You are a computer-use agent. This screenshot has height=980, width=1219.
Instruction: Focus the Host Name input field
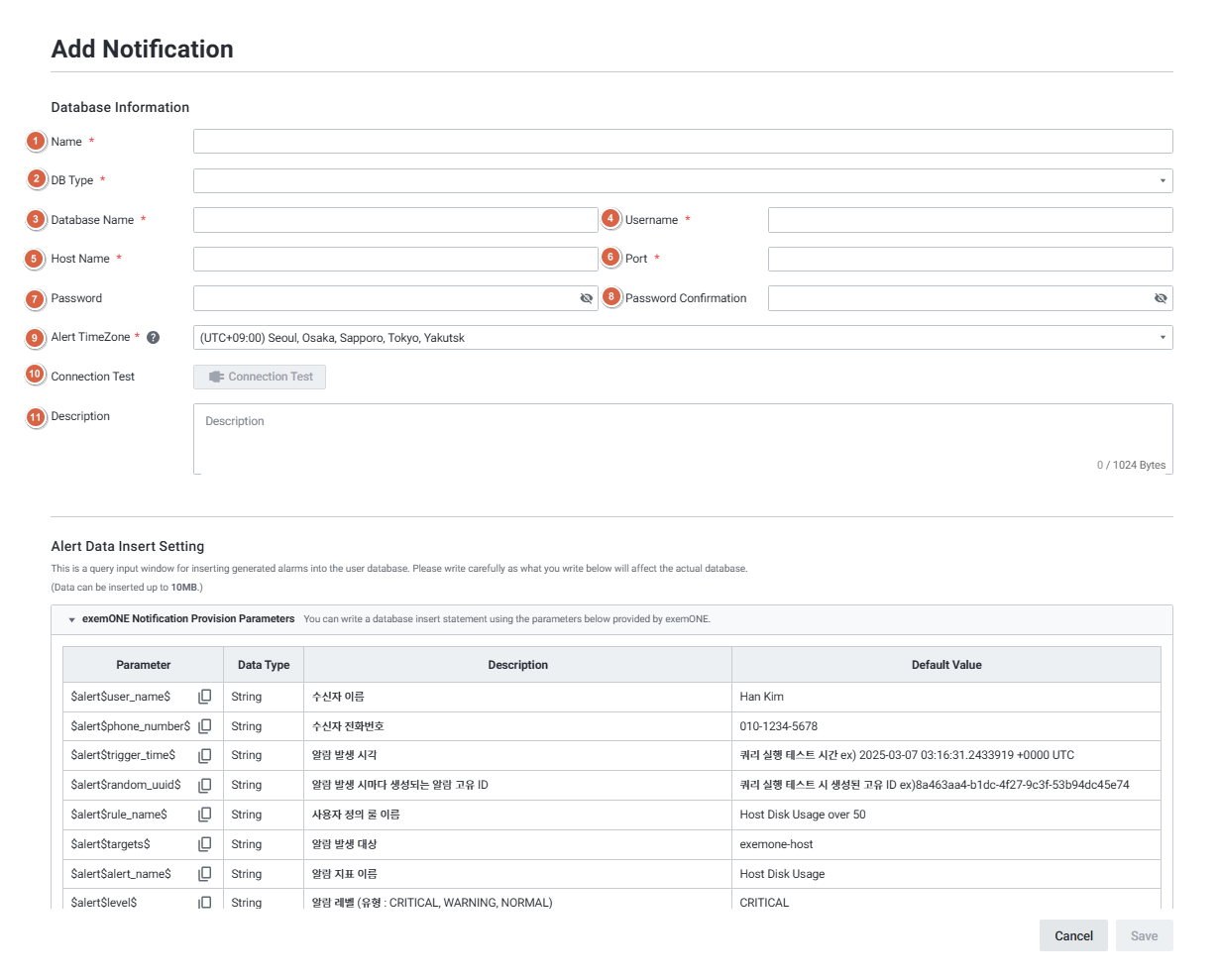point(394,259)
